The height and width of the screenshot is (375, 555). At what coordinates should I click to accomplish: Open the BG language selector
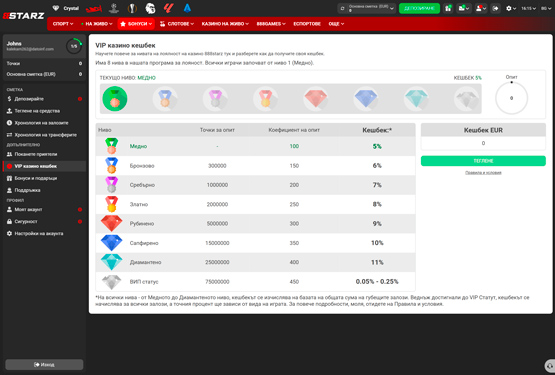coord(545,8)
